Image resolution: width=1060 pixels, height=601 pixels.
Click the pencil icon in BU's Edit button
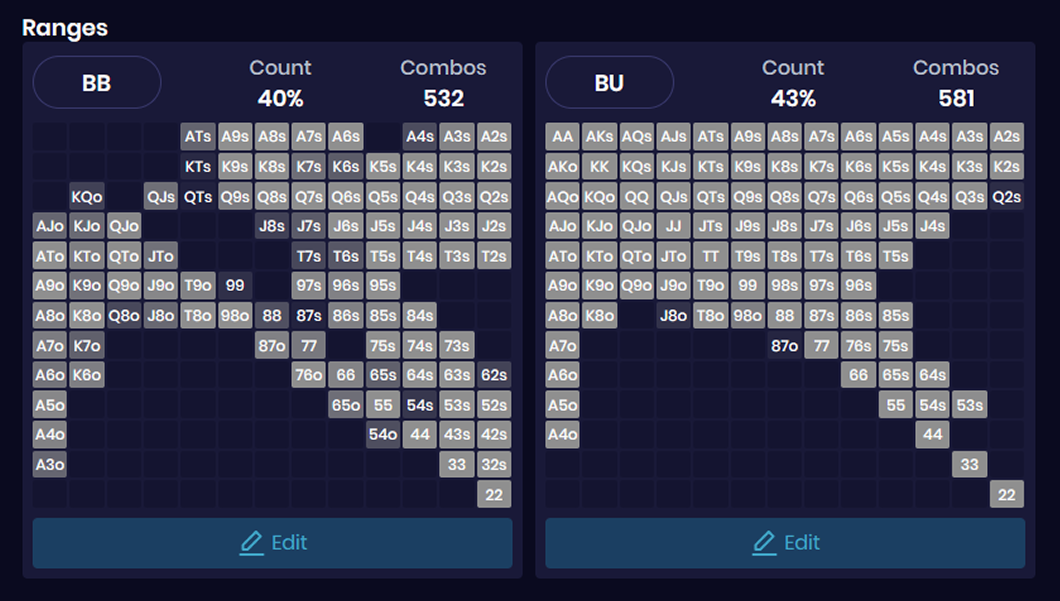click(764, 543)
